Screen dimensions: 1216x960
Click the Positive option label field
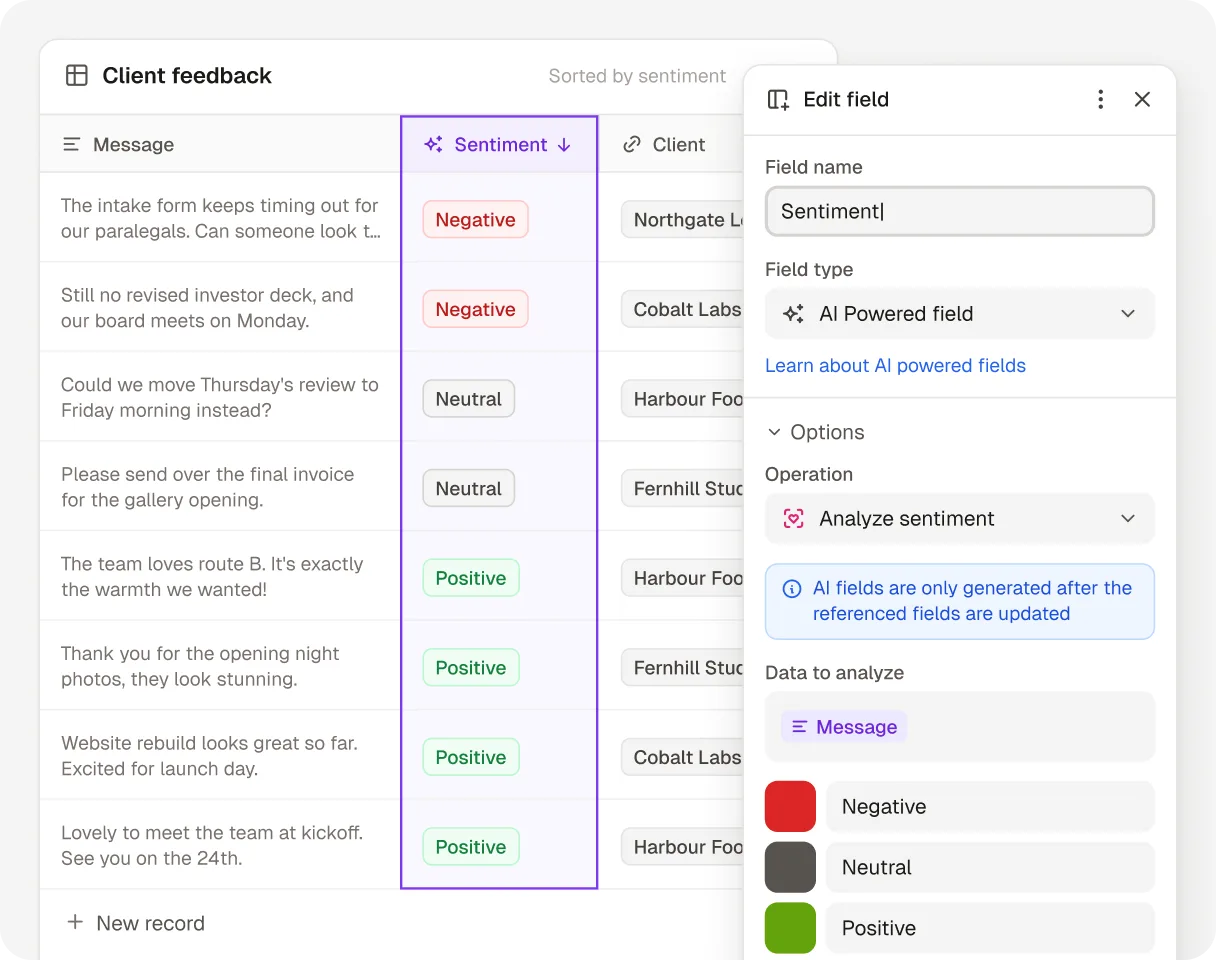(x=990, y=928)
